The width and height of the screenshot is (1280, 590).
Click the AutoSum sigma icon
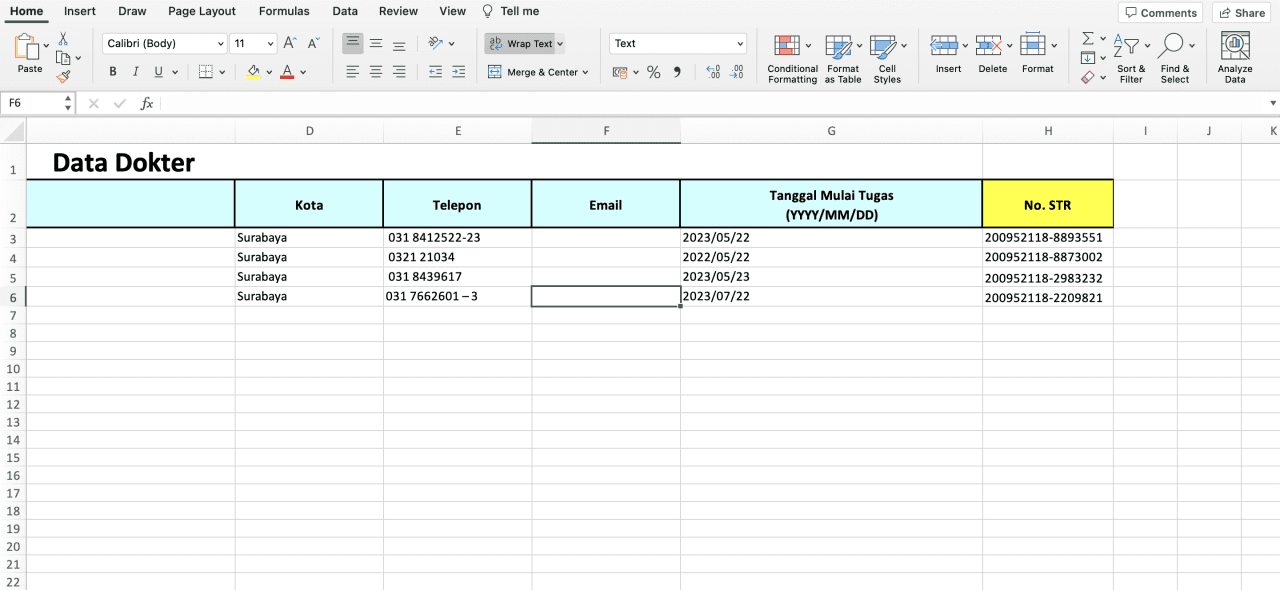click(x=1088, y=38)
